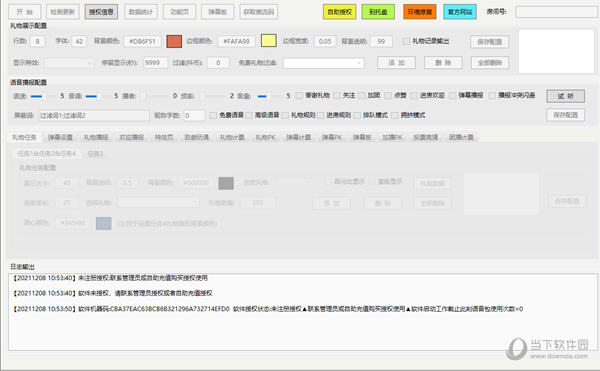Switch to the 礼物任务 tab

[x=24, y=137]
